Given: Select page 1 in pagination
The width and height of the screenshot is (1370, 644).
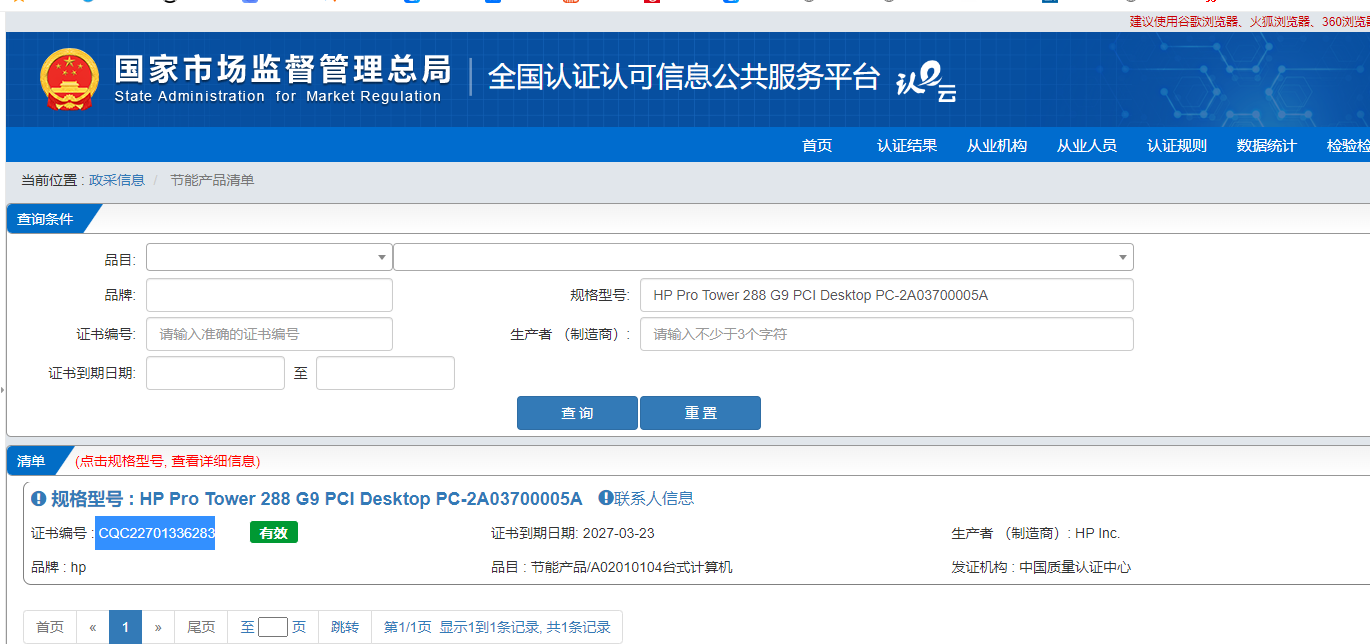Looking at the screenshot, I should (x=125, y=627).
